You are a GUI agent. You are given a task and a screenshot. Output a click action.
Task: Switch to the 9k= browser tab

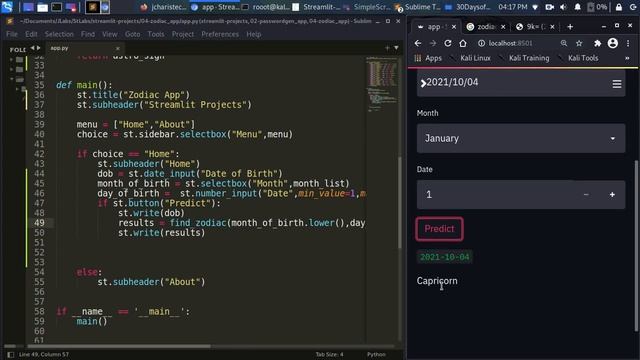click(x=535, y=27)
